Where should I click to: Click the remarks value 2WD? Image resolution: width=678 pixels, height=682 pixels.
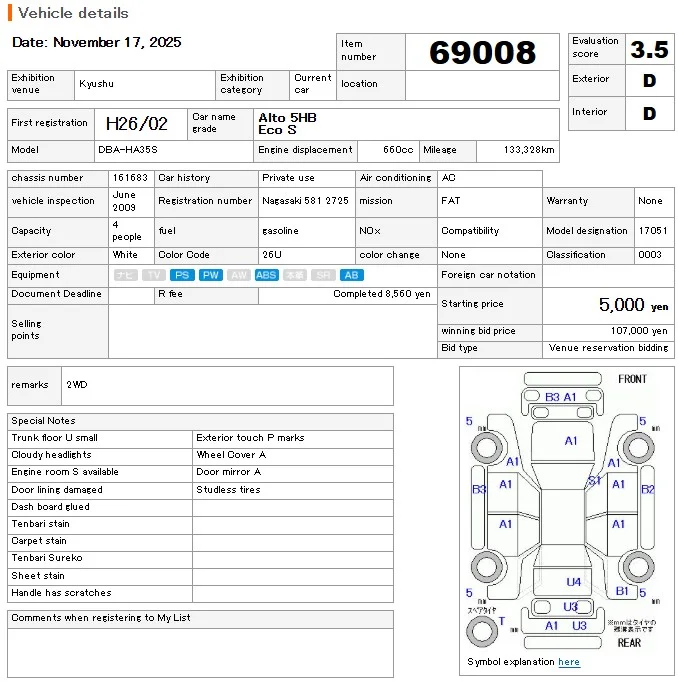coord(77,384)
